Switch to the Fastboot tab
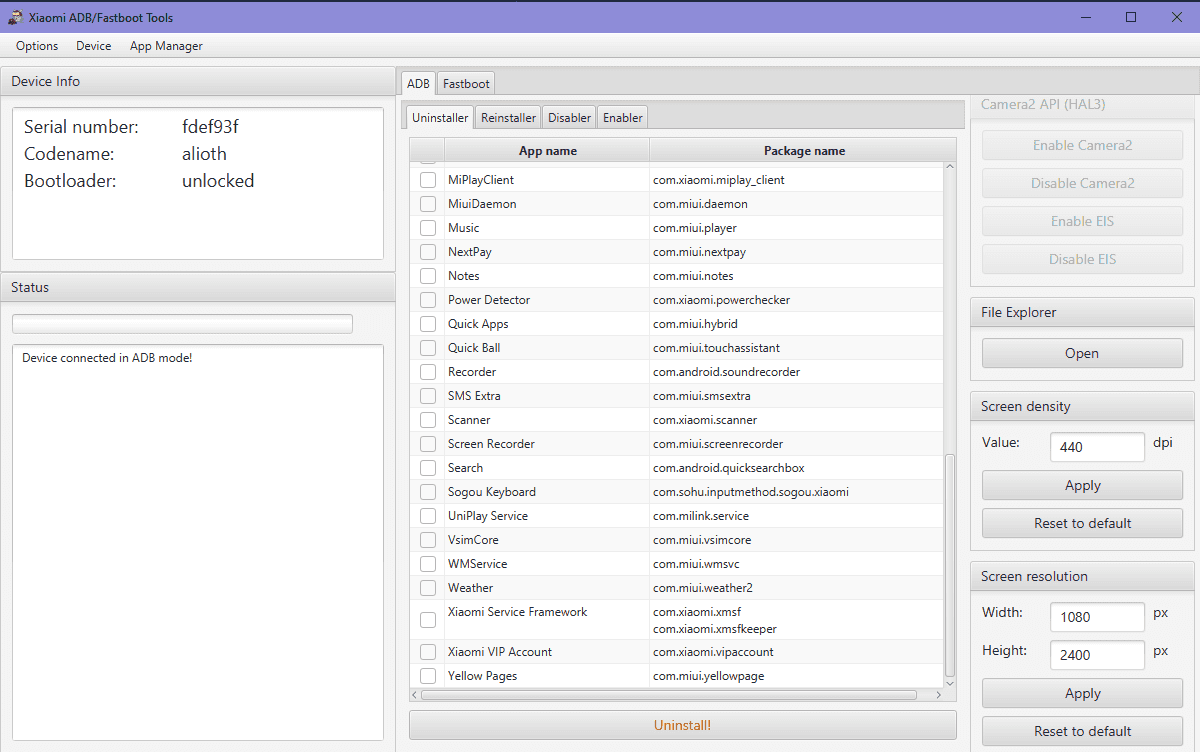Screen dimensions: 1200x752 coord(466,84)
